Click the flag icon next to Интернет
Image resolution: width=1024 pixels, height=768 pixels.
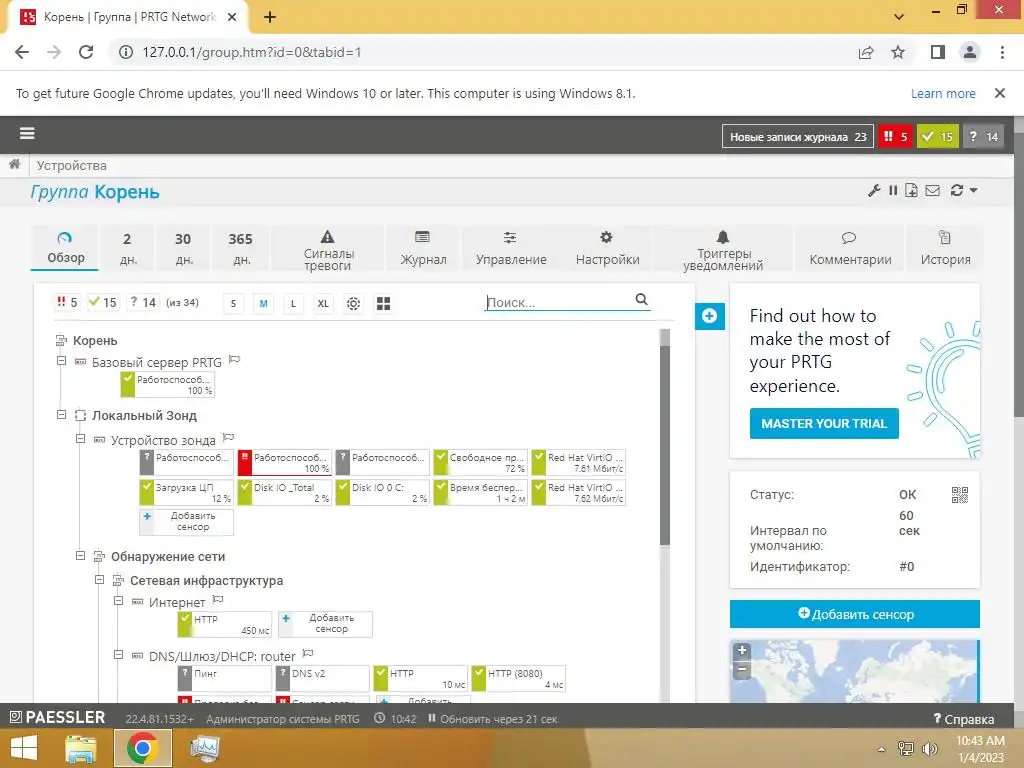[x=218, y=600]
